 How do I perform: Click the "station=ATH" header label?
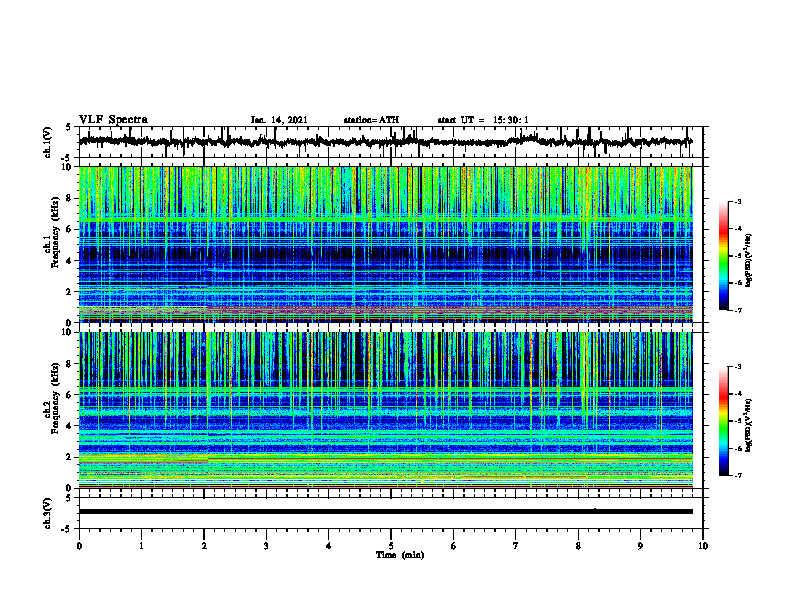[x=371, y=120]
